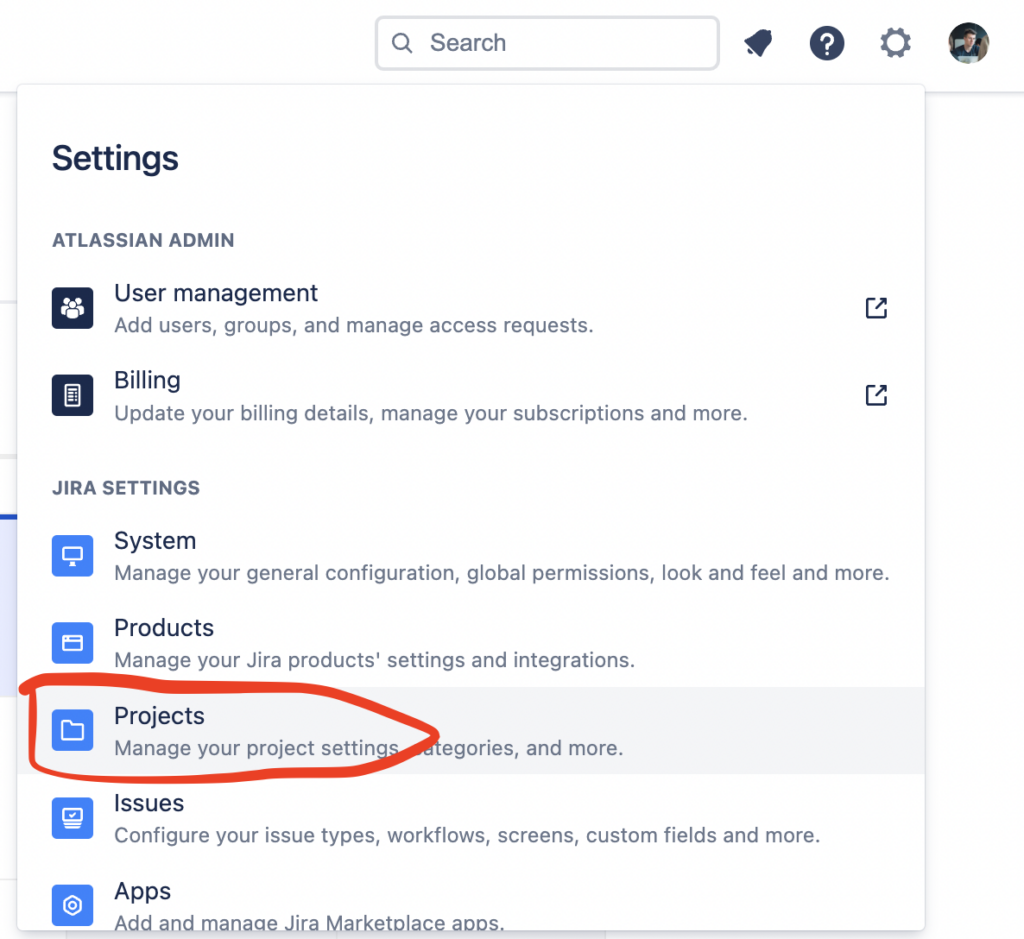Click the Billing document icon
1024x939 pixels.
pos(72,395)
